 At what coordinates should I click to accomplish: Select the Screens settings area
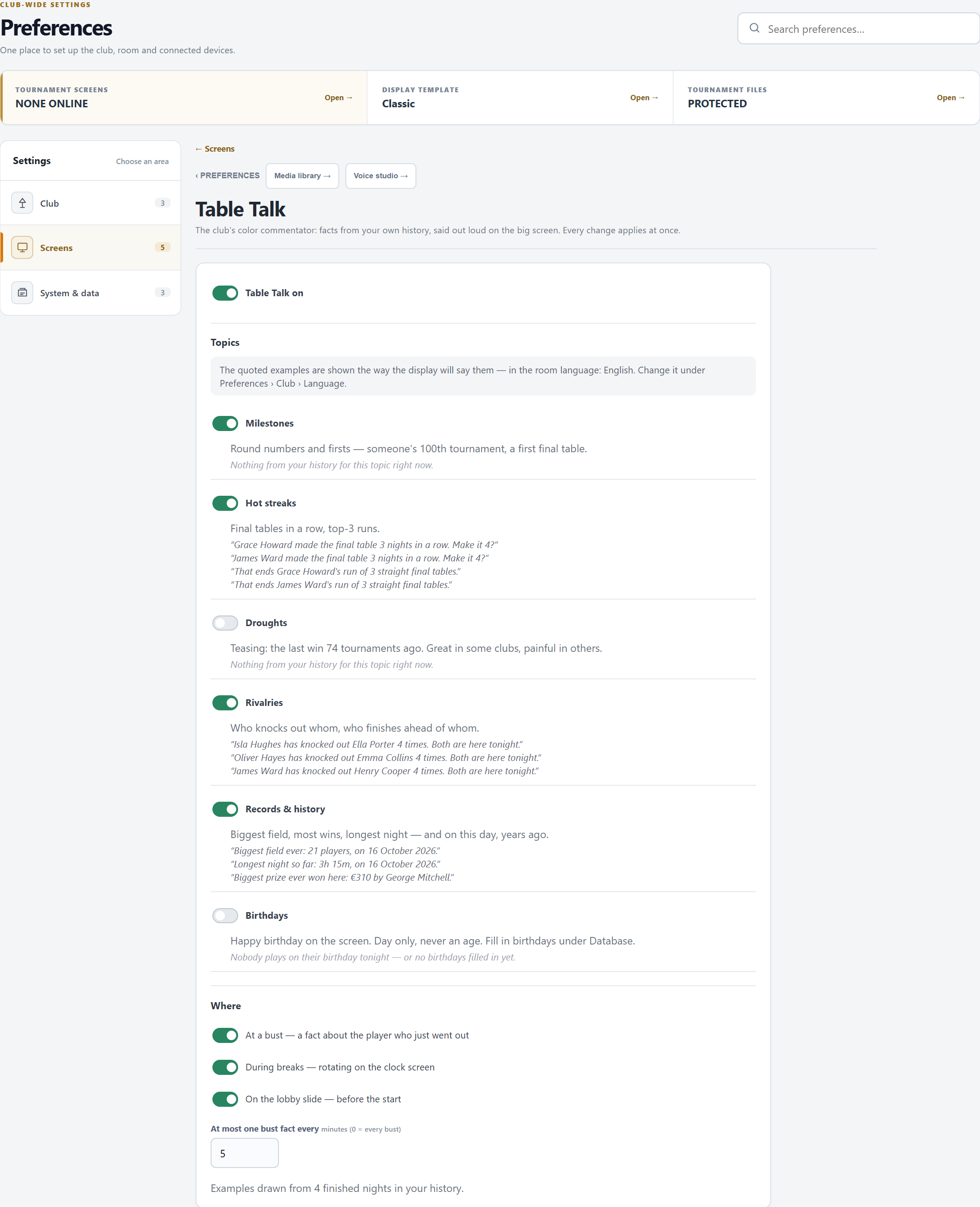click(90, 248)
